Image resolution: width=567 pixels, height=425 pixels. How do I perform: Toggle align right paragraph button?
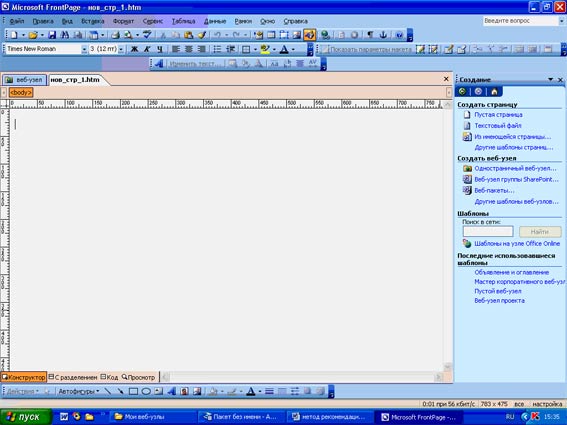[x=202, y=49]
